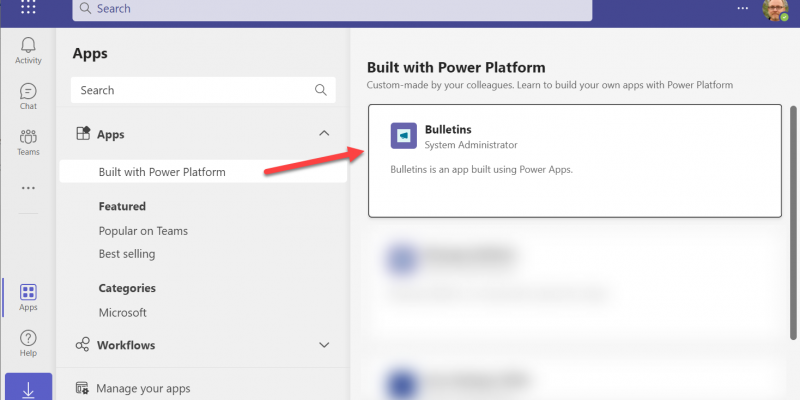Click the download icon at bottom left

pos(28,387)
